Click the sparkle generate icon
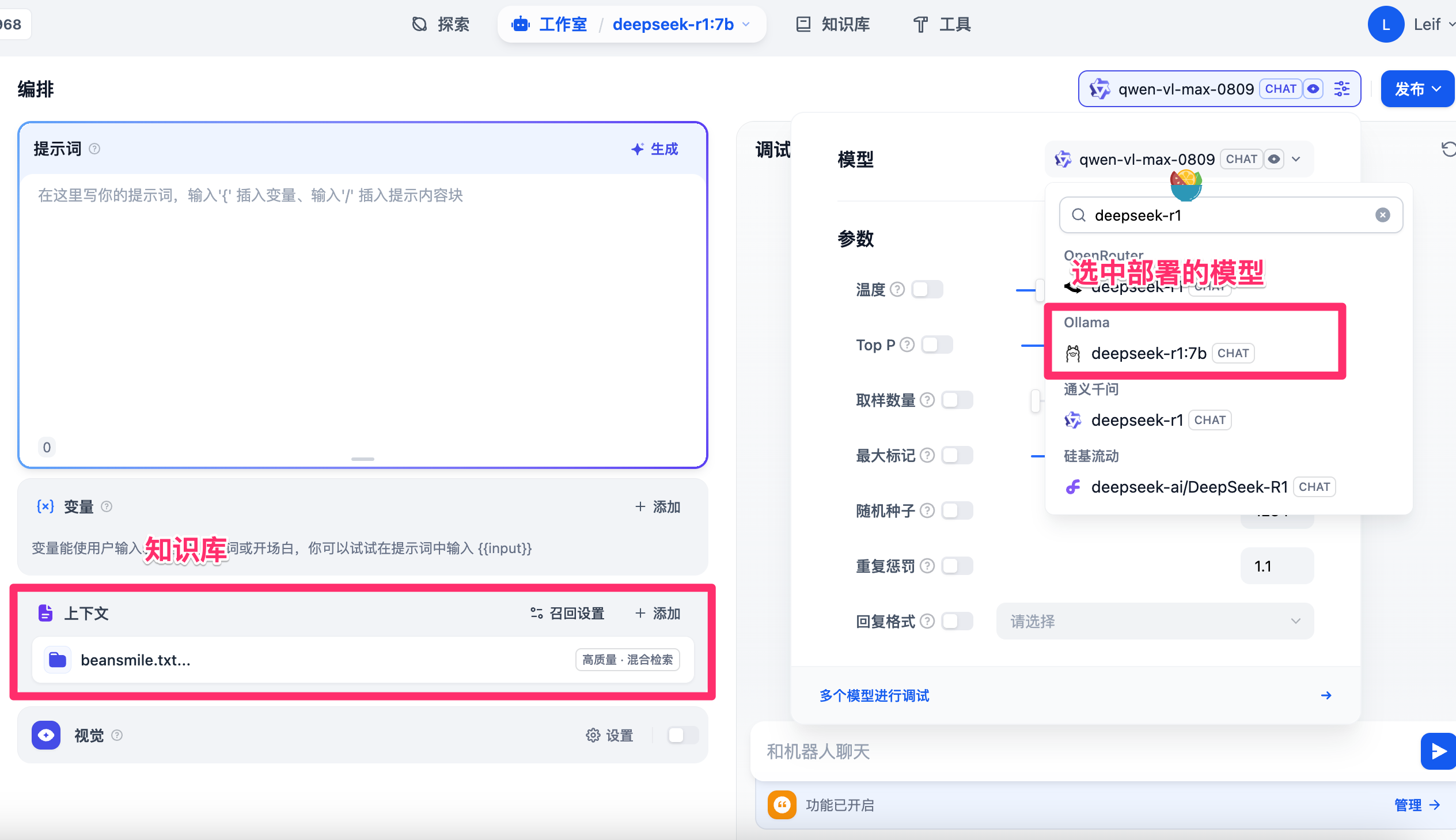1456x840 pixels. tap(637, 149)
